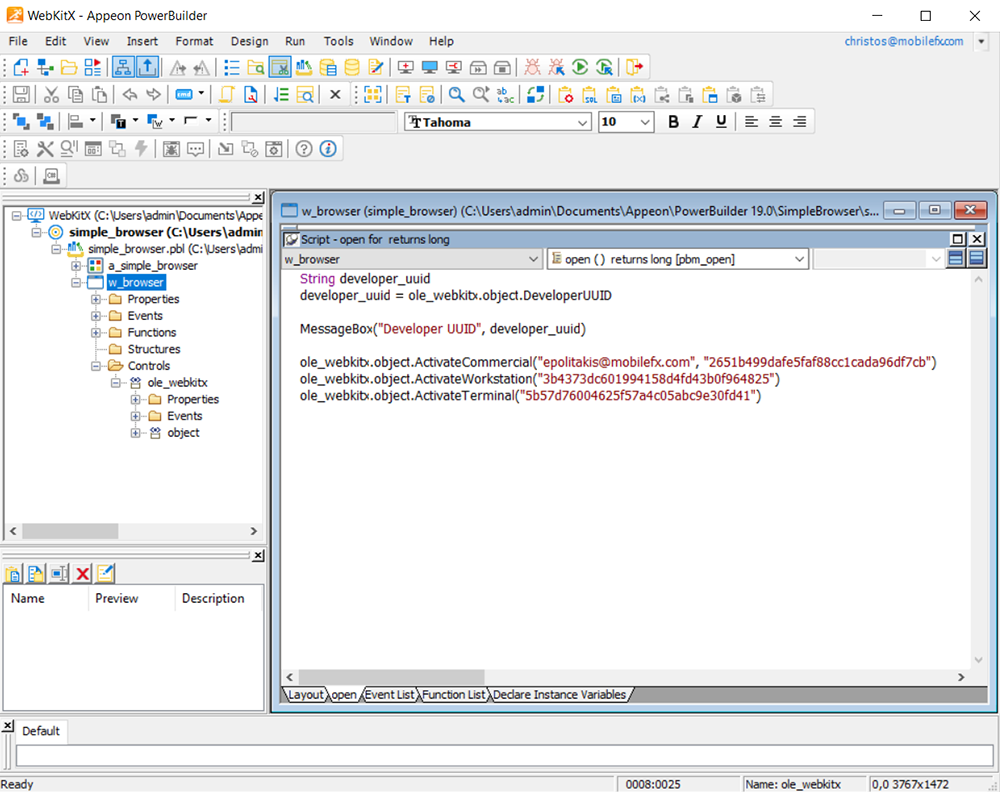Click the Redo right-arrow icon

point(153,95)
